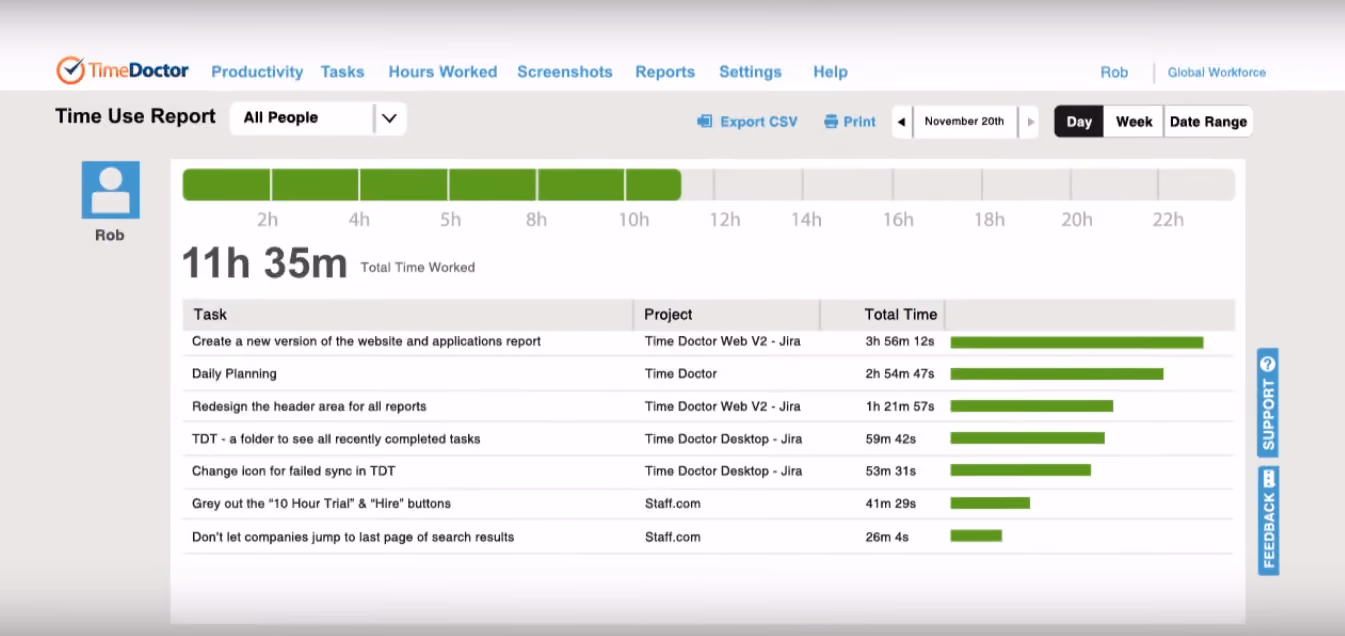Click the November 20th date field
The width and height of the screenshot is (1345, 636).
coord(964,122)
